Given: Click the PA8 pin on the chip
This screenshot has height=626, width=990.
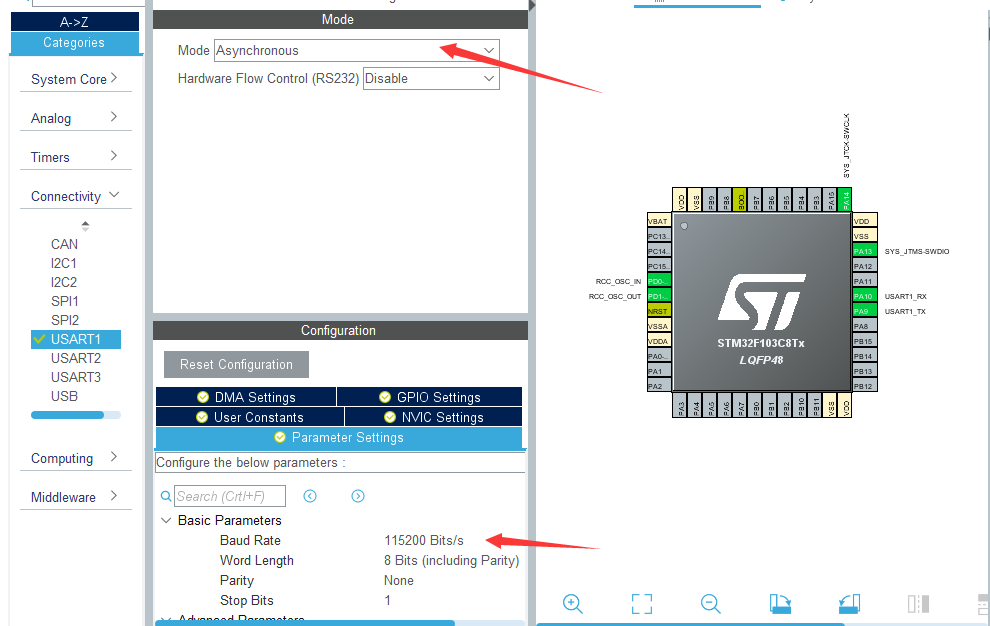Looking at the screenshot, I should (x=864, y=326).
